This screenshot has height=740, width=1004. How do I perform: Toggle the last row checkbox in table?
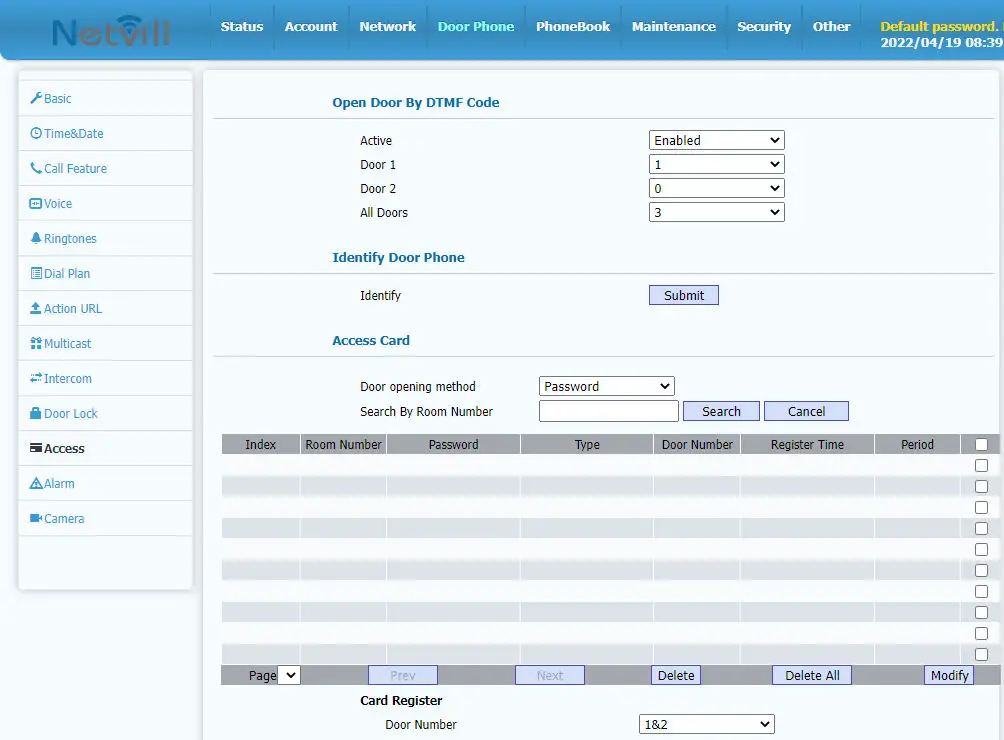(x=981, y=654)
